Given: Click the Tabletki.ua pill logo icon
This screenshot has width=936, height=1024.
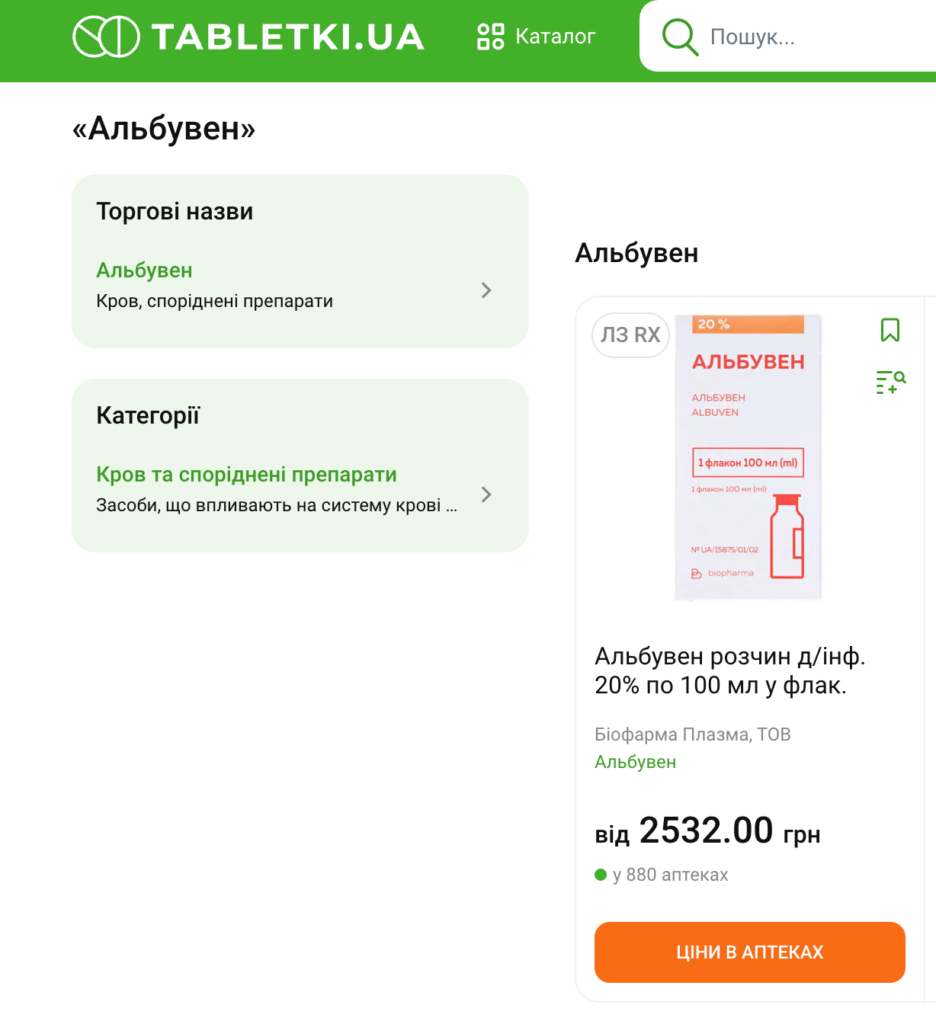Looking at the screenshot, I should [105, 37].
